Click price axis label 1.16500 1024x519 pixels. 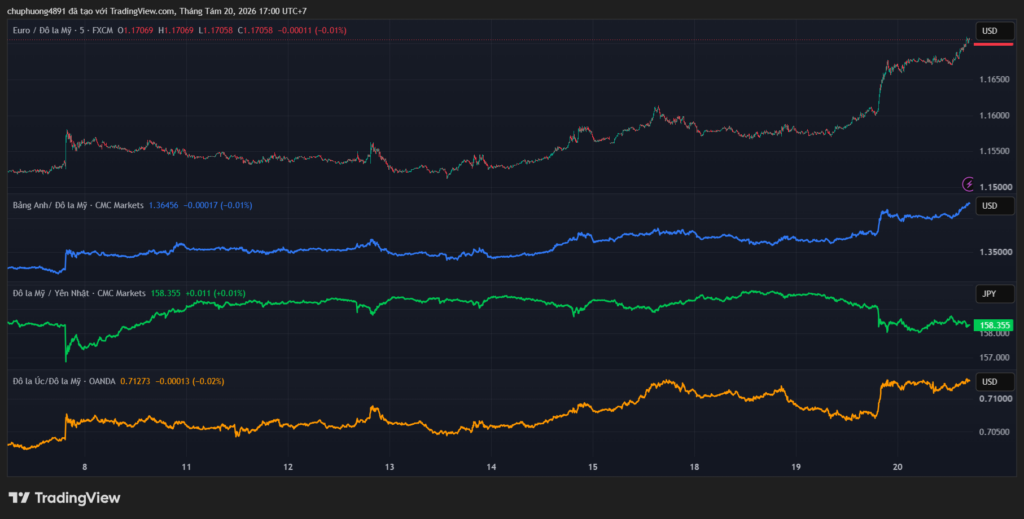[x=994, y=80]
